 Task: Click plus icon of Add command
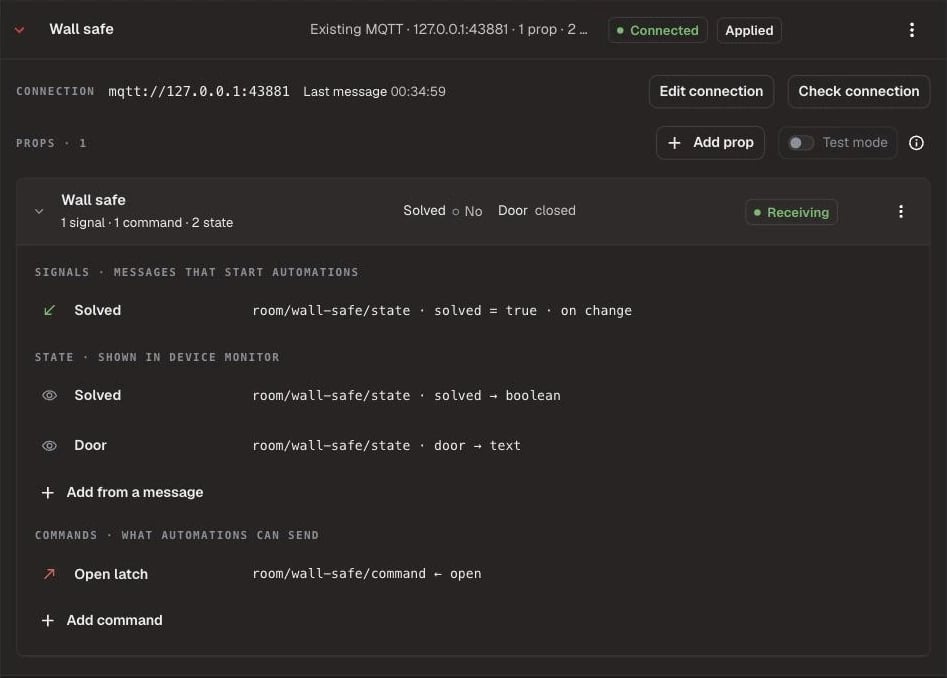pos(48,621)
